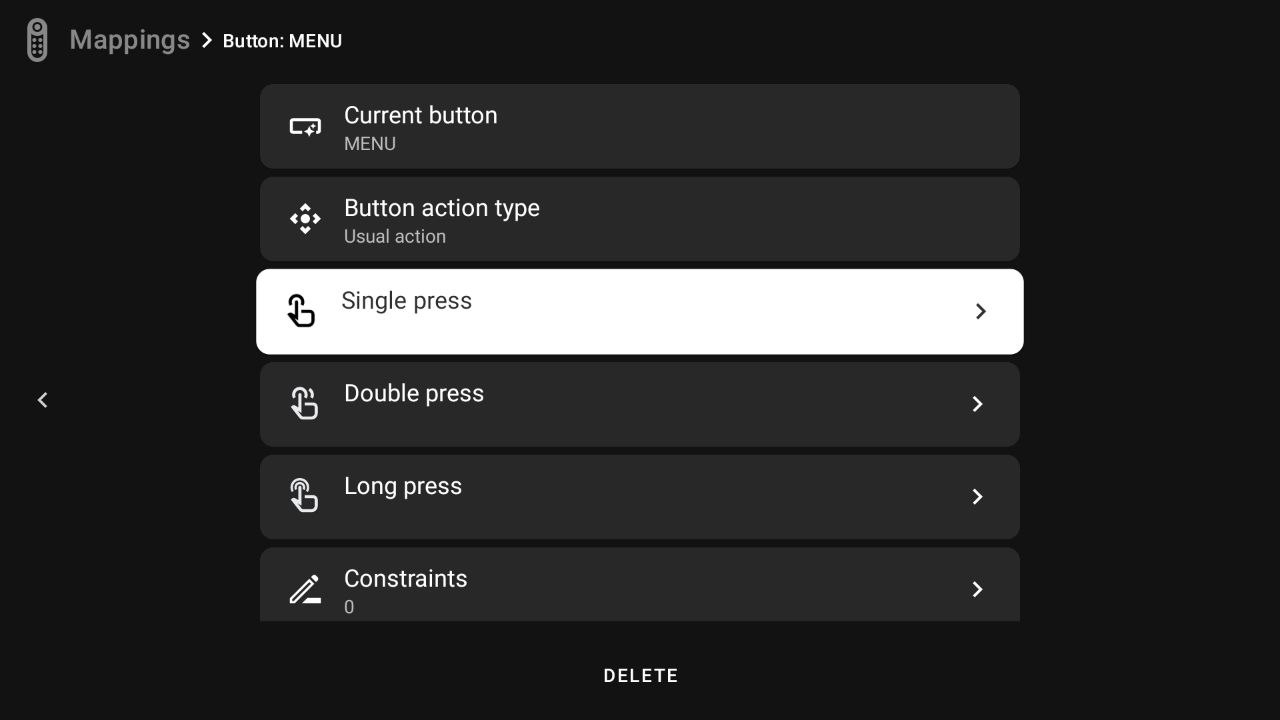Click the back arrow on the left edge
The height and width of the screenshot is (720, 1280).
[x=42, y=400]
